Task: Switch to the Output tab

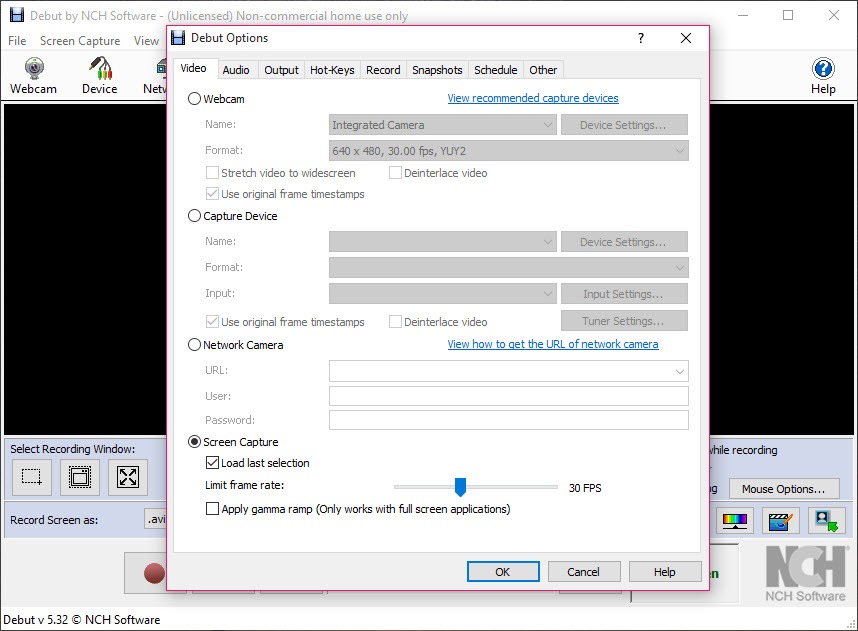Action: point(281,70)
